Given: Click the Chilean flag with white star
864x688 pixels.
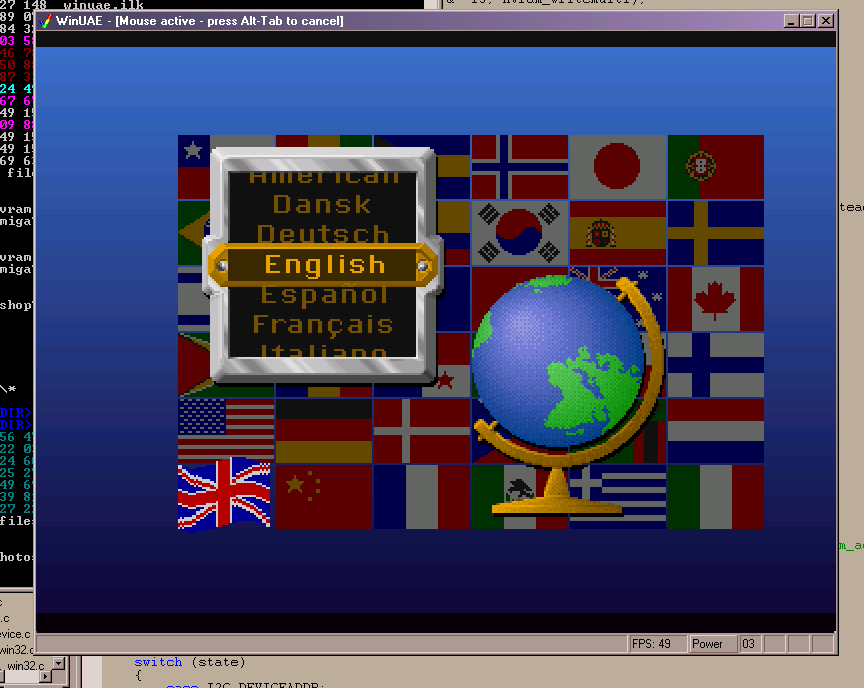Looking at the screenshot, I should 193,167.
